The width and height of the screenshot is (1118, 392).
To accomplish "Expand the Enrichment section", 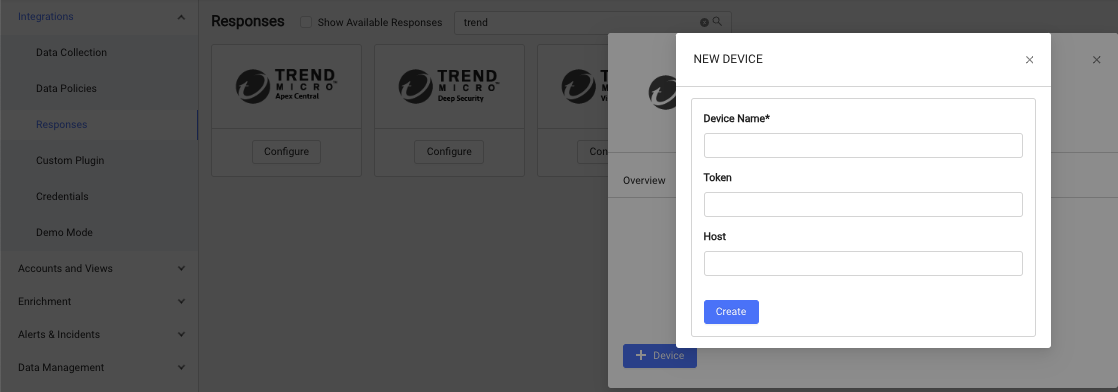I will (181, 301).
